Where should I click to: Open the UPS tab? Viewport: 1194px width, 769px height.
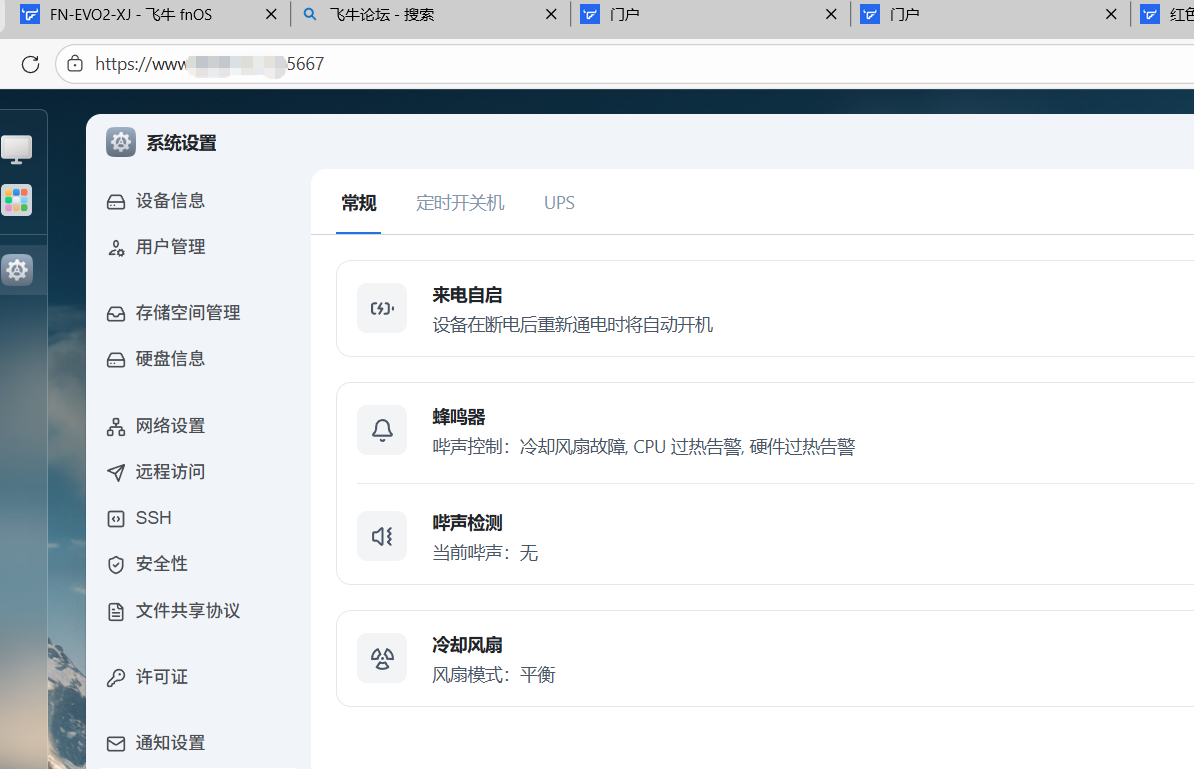(x=559, y=202)
